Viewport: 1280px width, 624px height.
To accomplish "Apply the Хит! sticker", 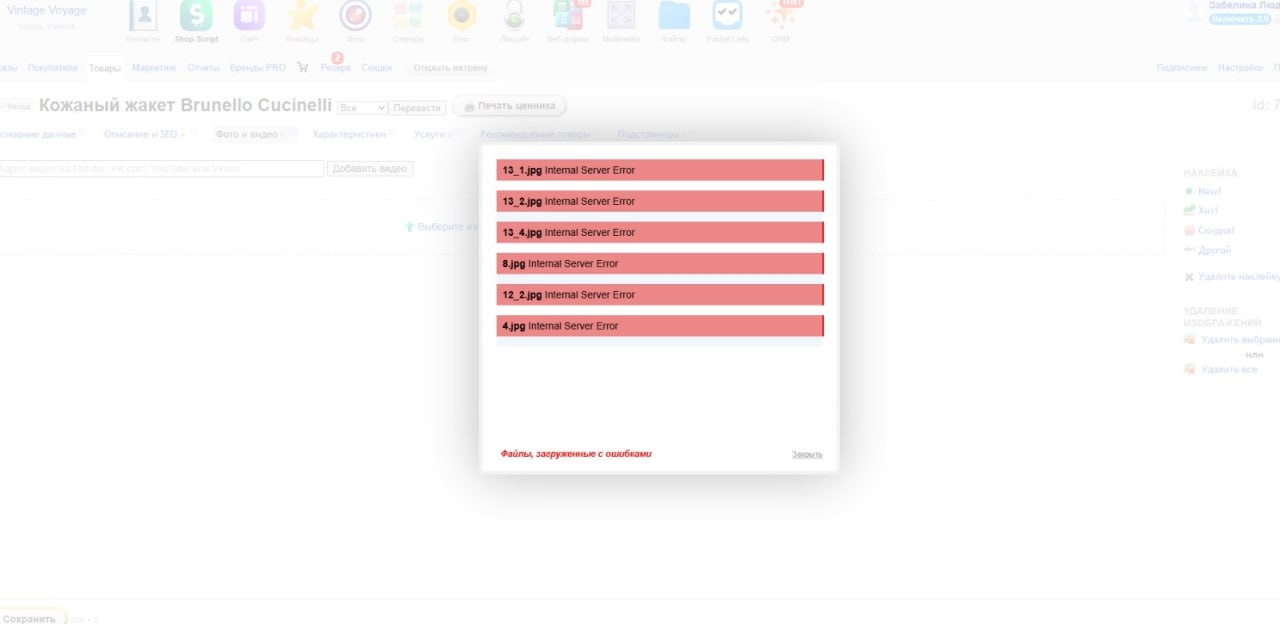I will (x=1208, y=211).
